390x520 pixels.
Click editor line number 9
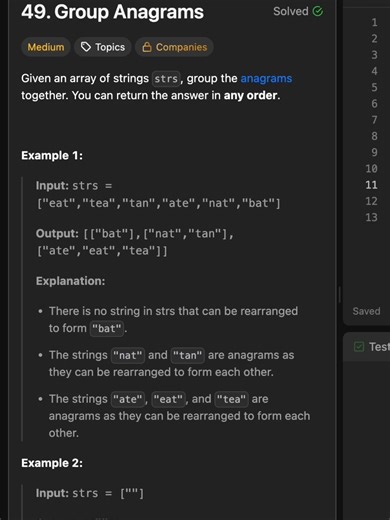[x=374, y=152]
